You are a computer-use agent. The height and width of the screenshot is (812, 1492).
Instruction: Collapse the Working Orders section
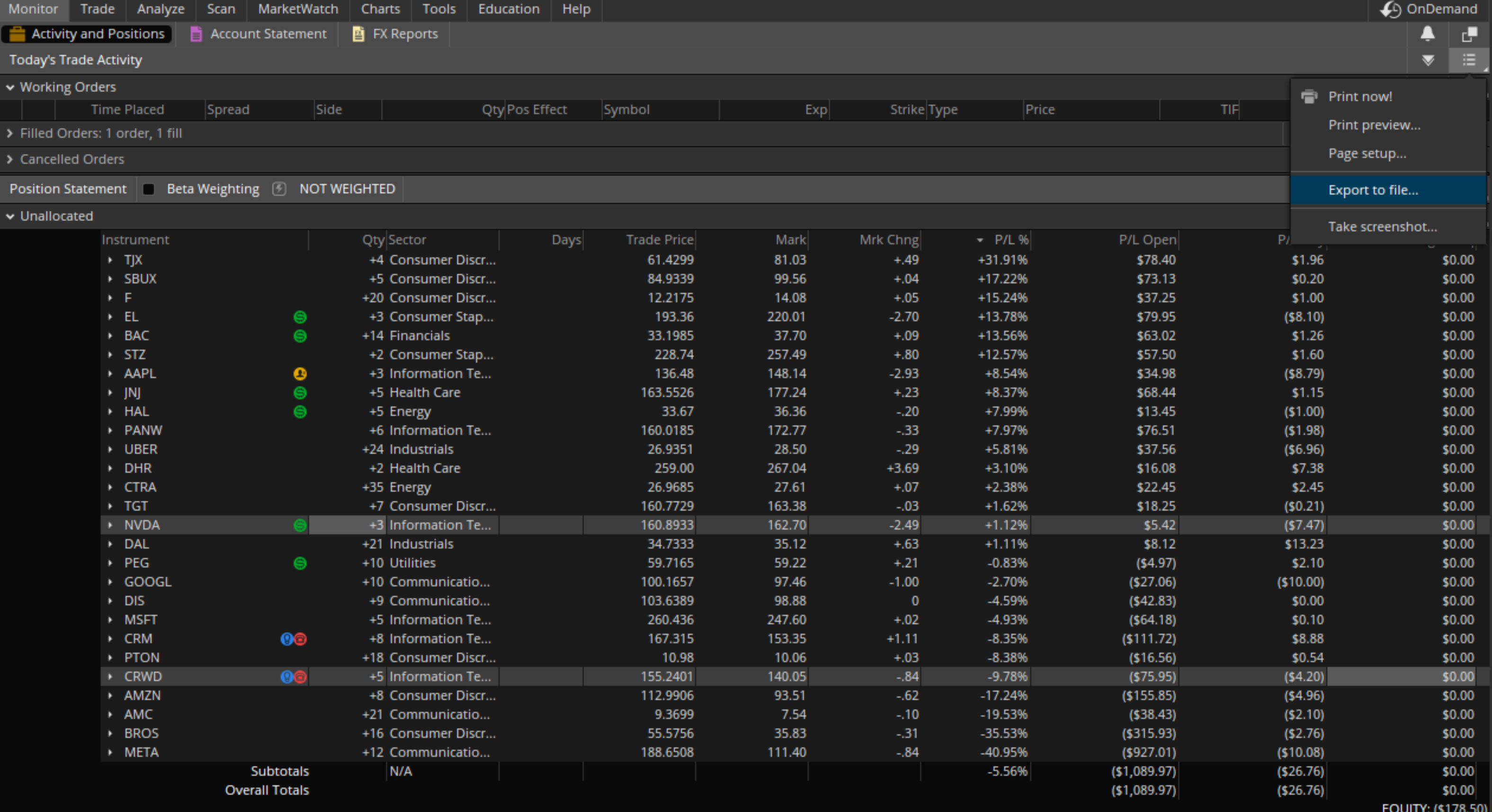pyautogui.click(x=10, y=88)
